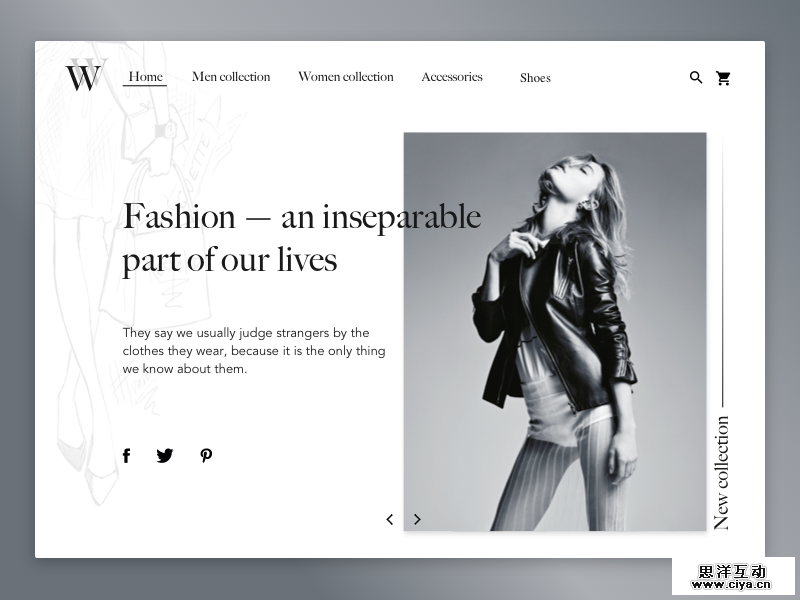Screen dimensions: 800x600
Task: Go to previous slide arrow
Action: coord(390,519)
